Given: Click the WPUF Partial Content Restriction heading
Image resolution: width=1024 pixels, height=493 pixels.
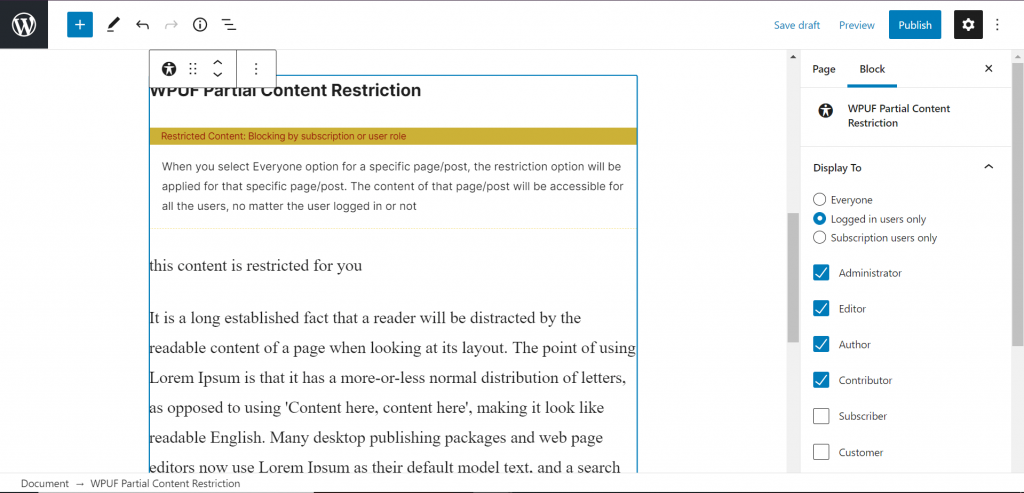Looking at the screenshot, I should click(285, 90).
